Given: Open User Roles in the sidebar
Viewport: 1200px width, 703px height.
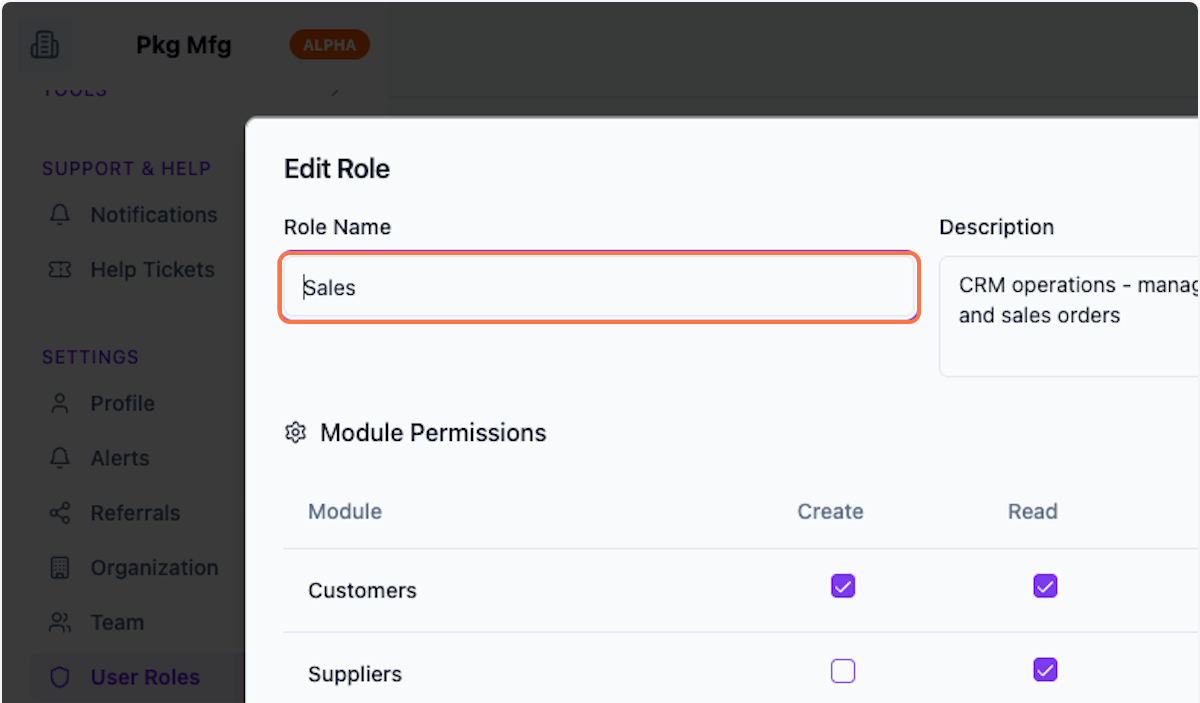Looking at the screenshot, I should pyautogui.click(x=145, y=677).
